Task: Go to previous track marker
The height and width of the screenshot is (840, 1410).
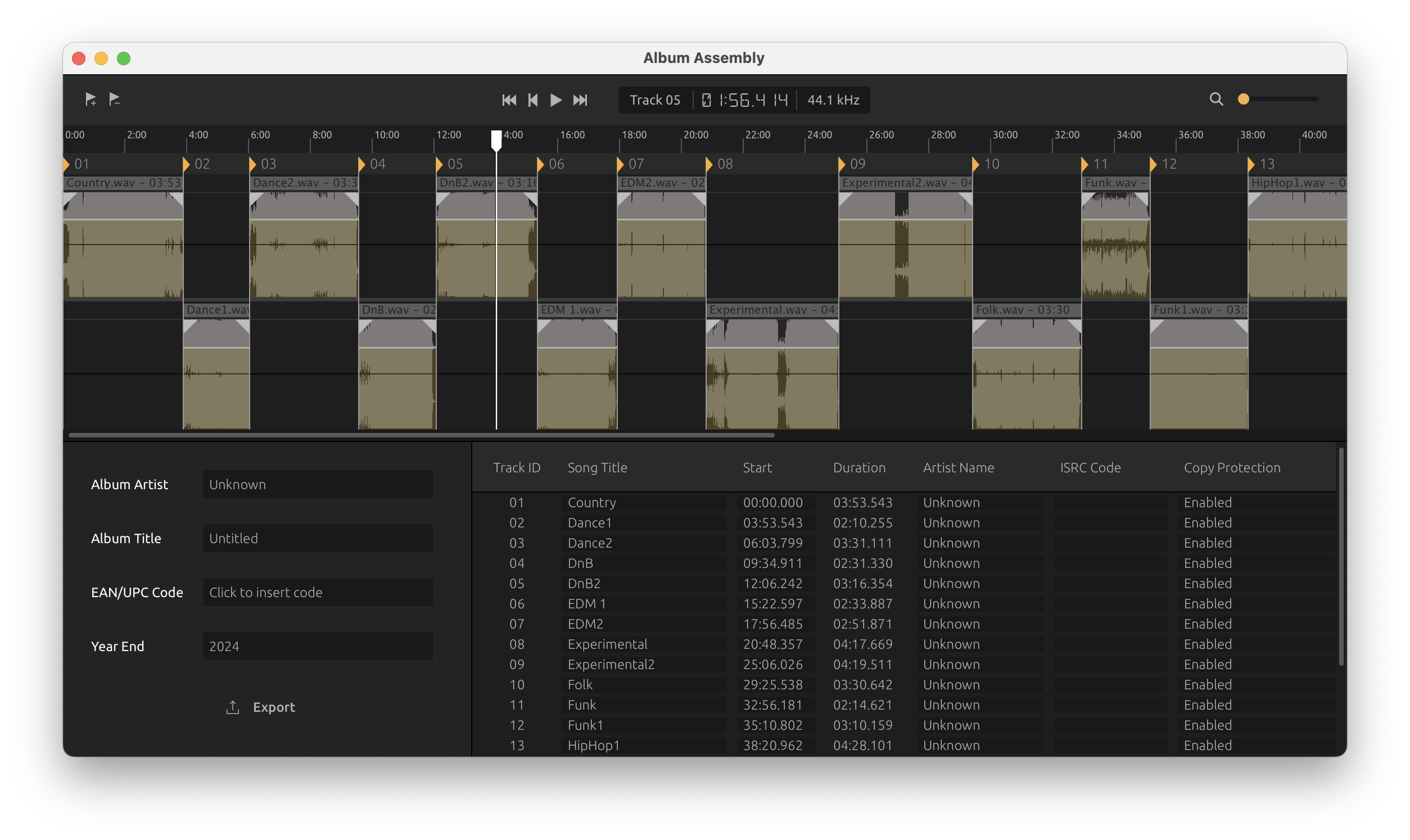Action: click(x=533, y=100)
